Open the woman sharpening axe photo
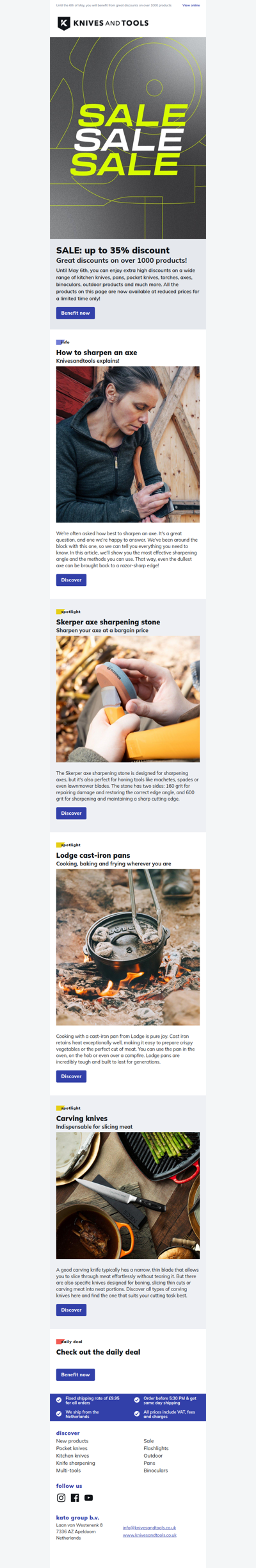 point(128,444)
